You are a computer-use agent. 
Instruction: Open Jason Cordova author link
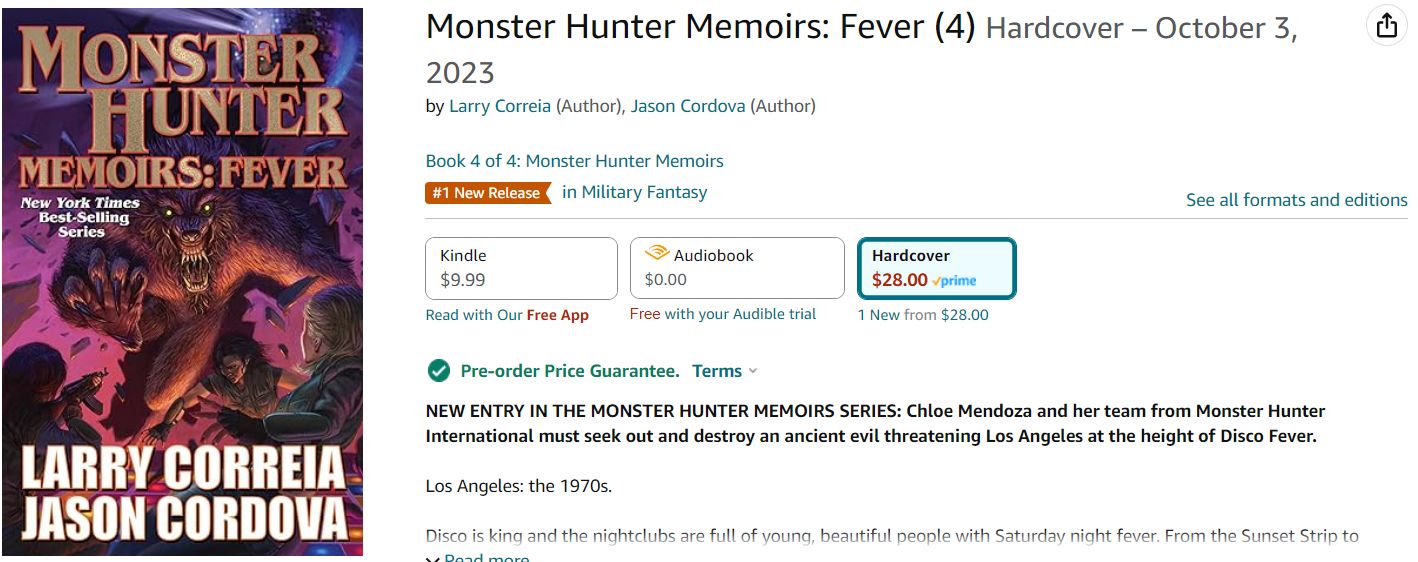tap(687, 106)
